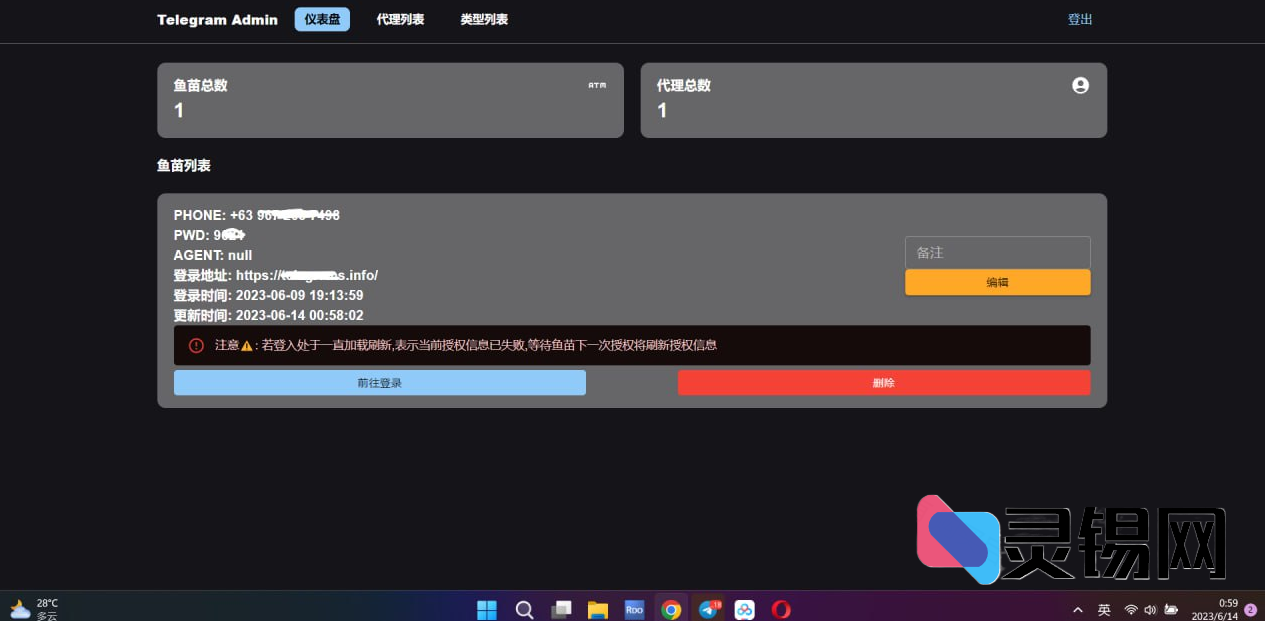This screenshot has height=621, width=1265.
Task: Check battery status via tray battery icon
Action: (1172, 609)
